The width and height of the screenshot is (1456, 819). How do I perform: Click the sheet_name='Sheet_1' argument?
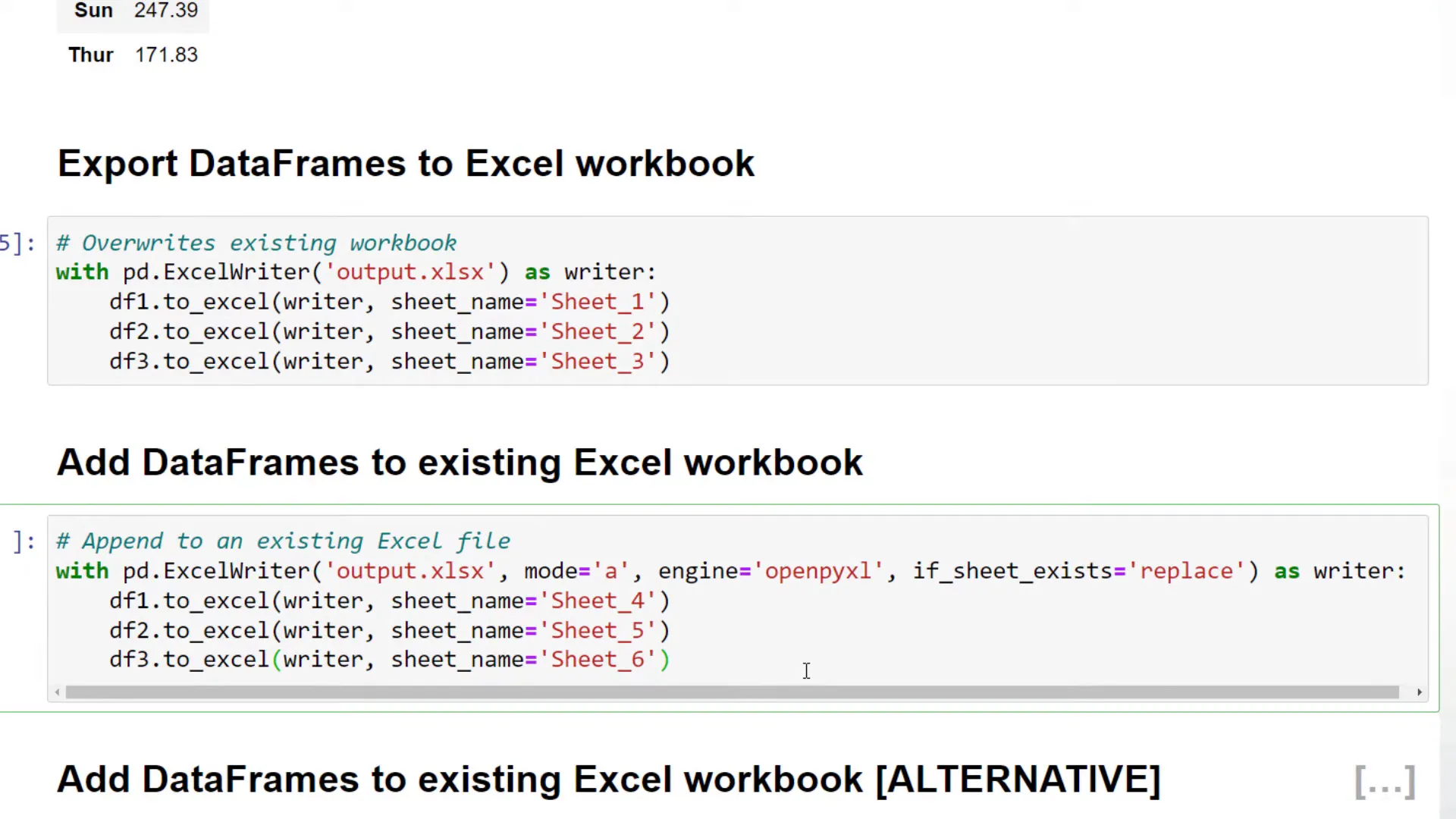[x=523, y=301]
